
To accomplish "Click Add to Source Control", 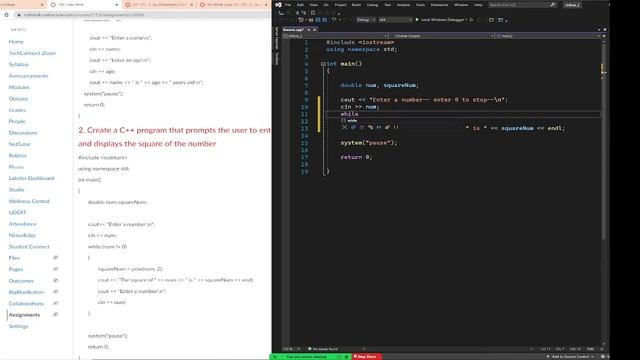I will click(570, 357).
